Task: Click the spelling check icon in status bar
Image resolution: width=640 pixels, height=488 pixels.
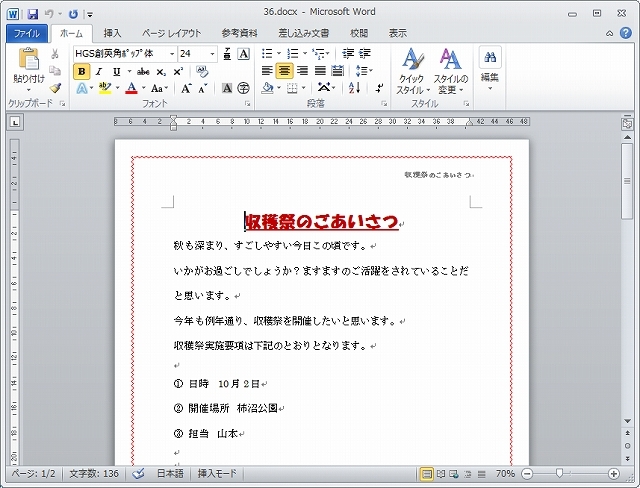Action: pyautogui.click(x=138, y=473)
